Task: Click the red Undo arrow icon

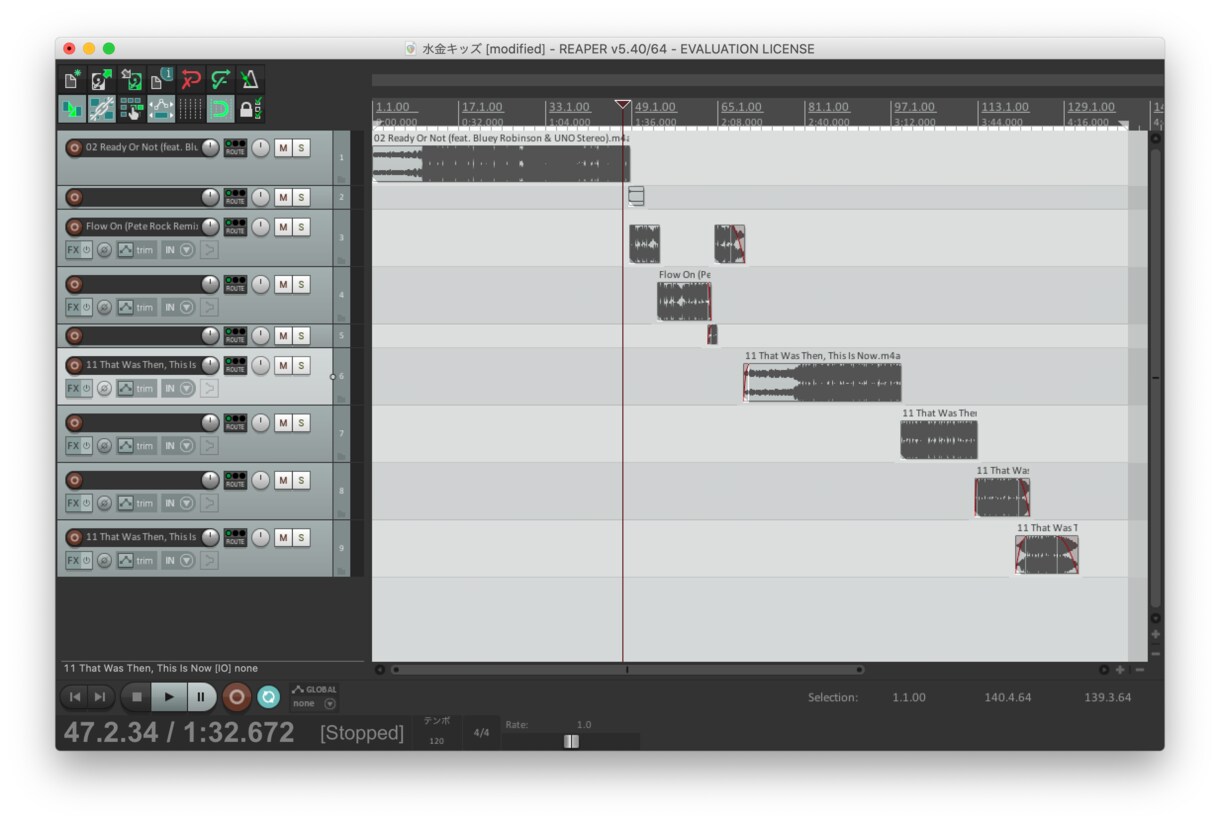Action: 190,81
